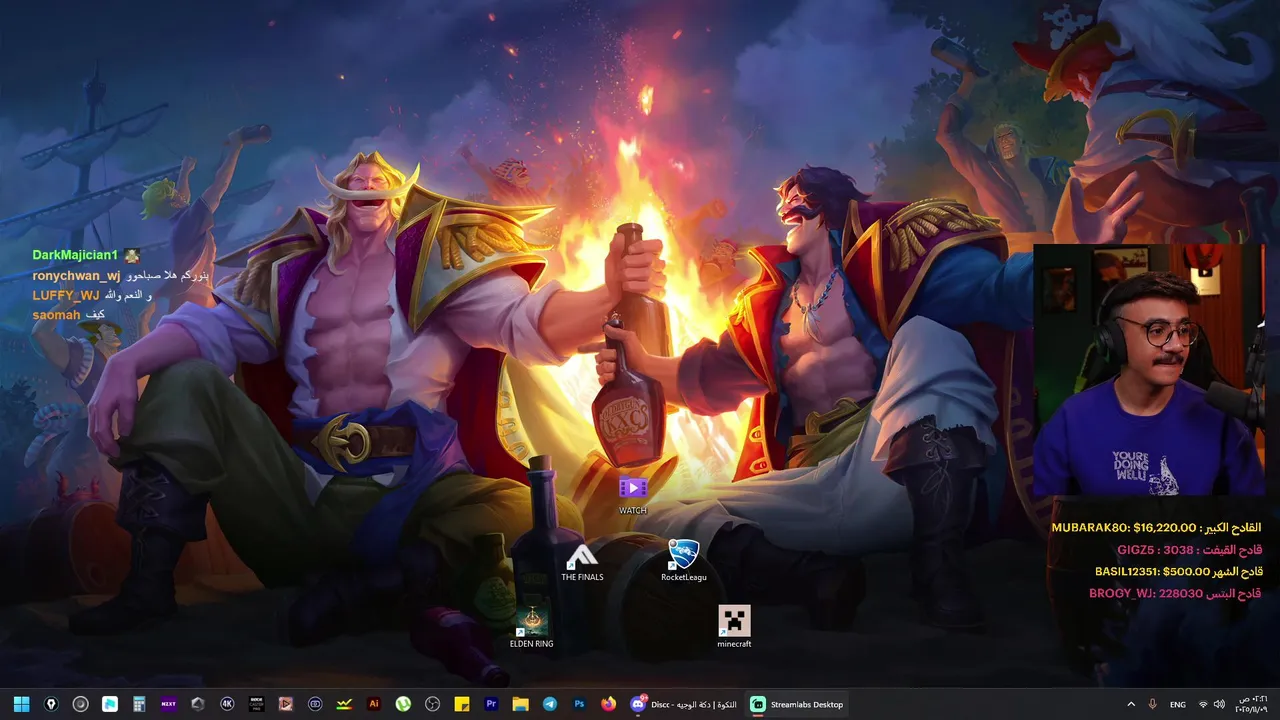
Task: Open the gray cube app in taskbar
Action: (198, 704)
